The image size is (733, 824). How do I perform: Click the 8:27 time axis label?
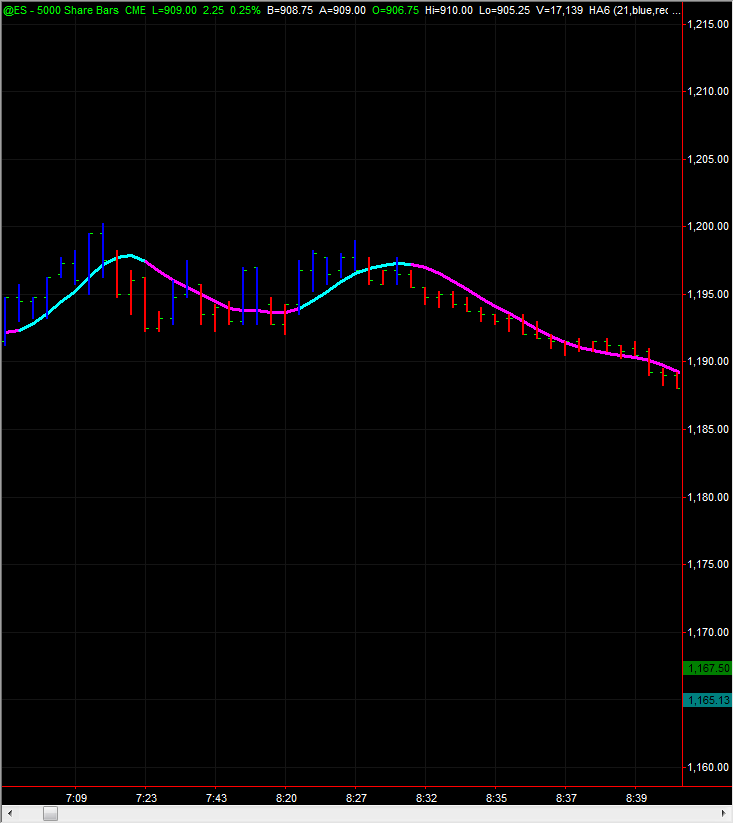click(356, 798)
